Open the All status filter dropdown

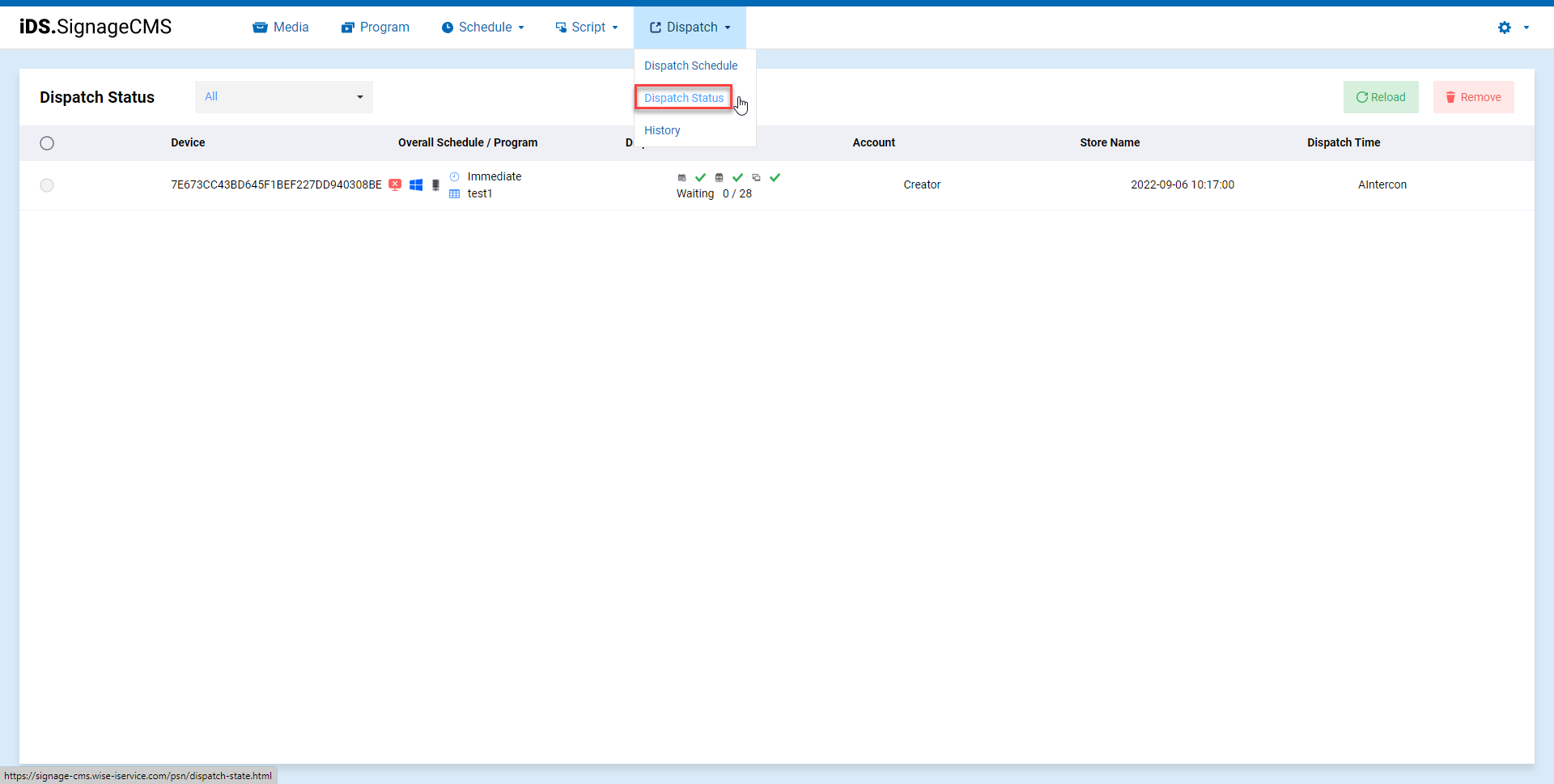click(x=284, y=97)
